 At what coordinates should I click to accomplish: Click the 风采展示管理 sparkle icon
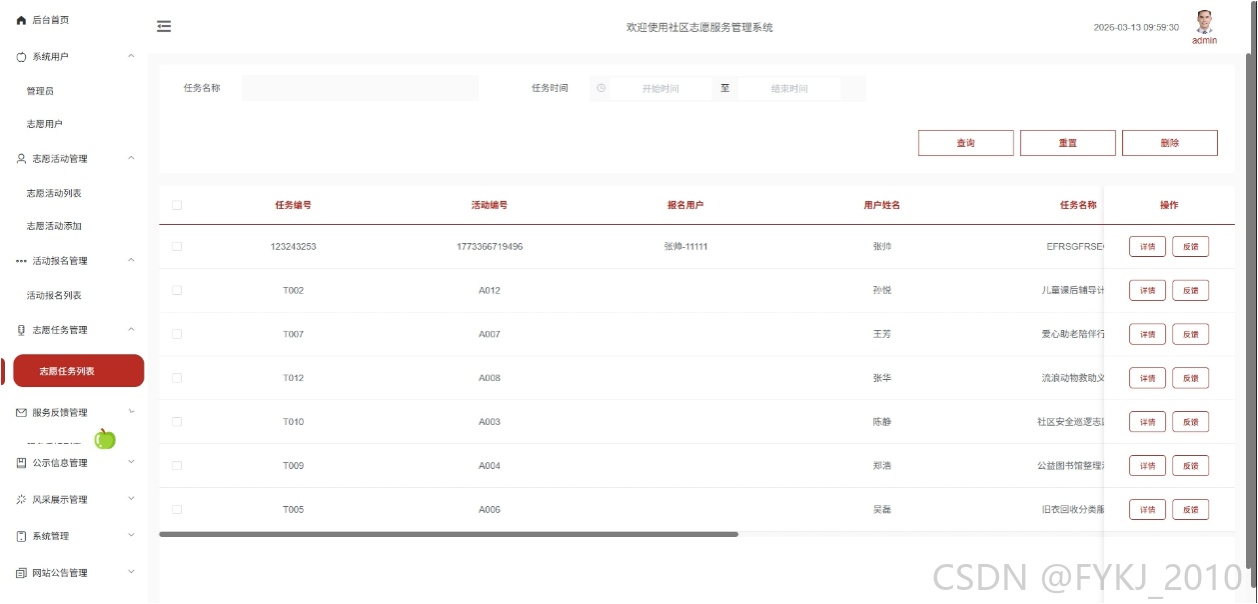click(21, 499)
